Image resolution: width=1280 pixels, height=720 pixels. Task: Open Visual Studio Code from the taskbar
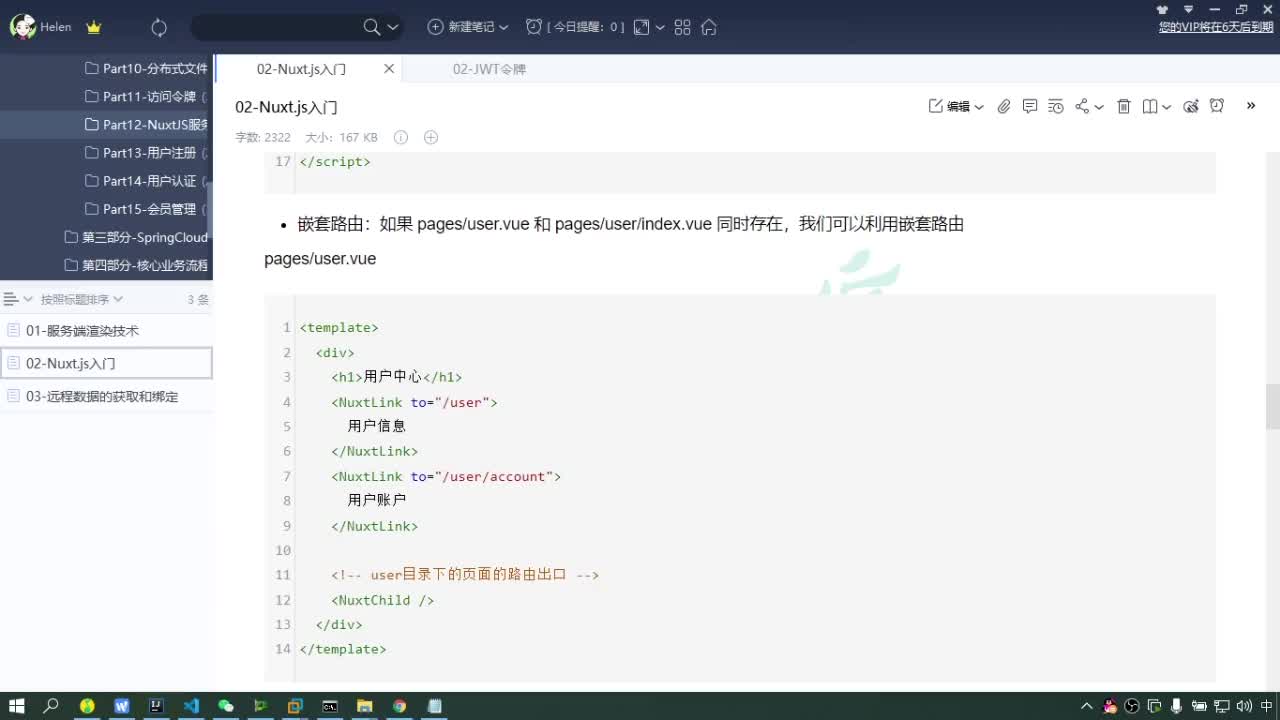click(x=191, y=706)
